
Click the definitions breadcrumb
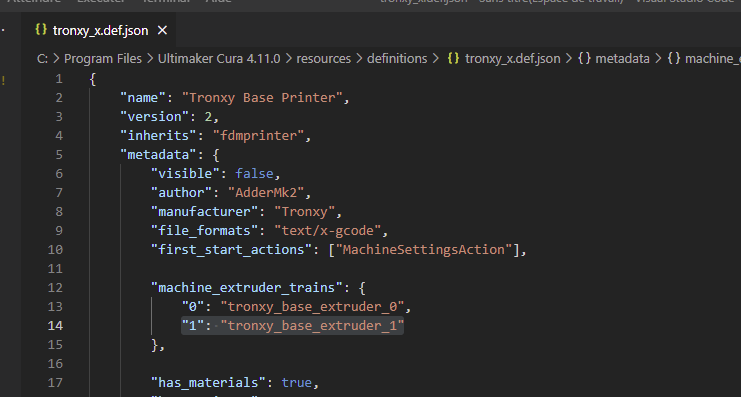point(397,59)
